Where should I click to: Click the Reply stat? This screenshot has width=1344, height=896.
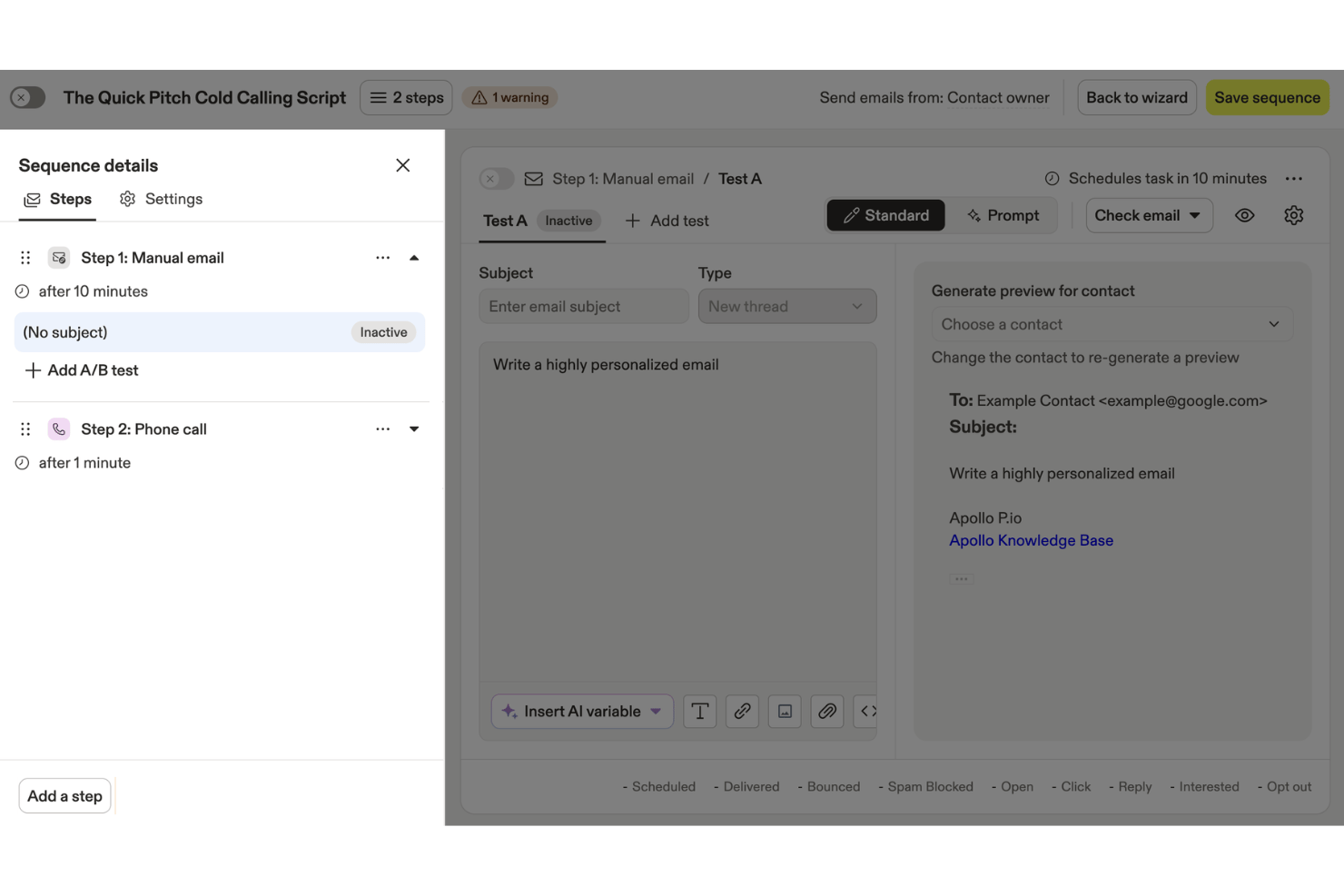(1131, 787)
